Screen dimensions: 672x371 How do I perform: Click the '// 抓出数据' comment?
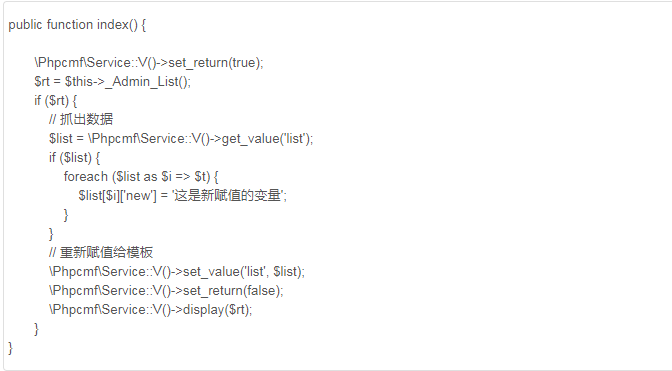(81, 120)
